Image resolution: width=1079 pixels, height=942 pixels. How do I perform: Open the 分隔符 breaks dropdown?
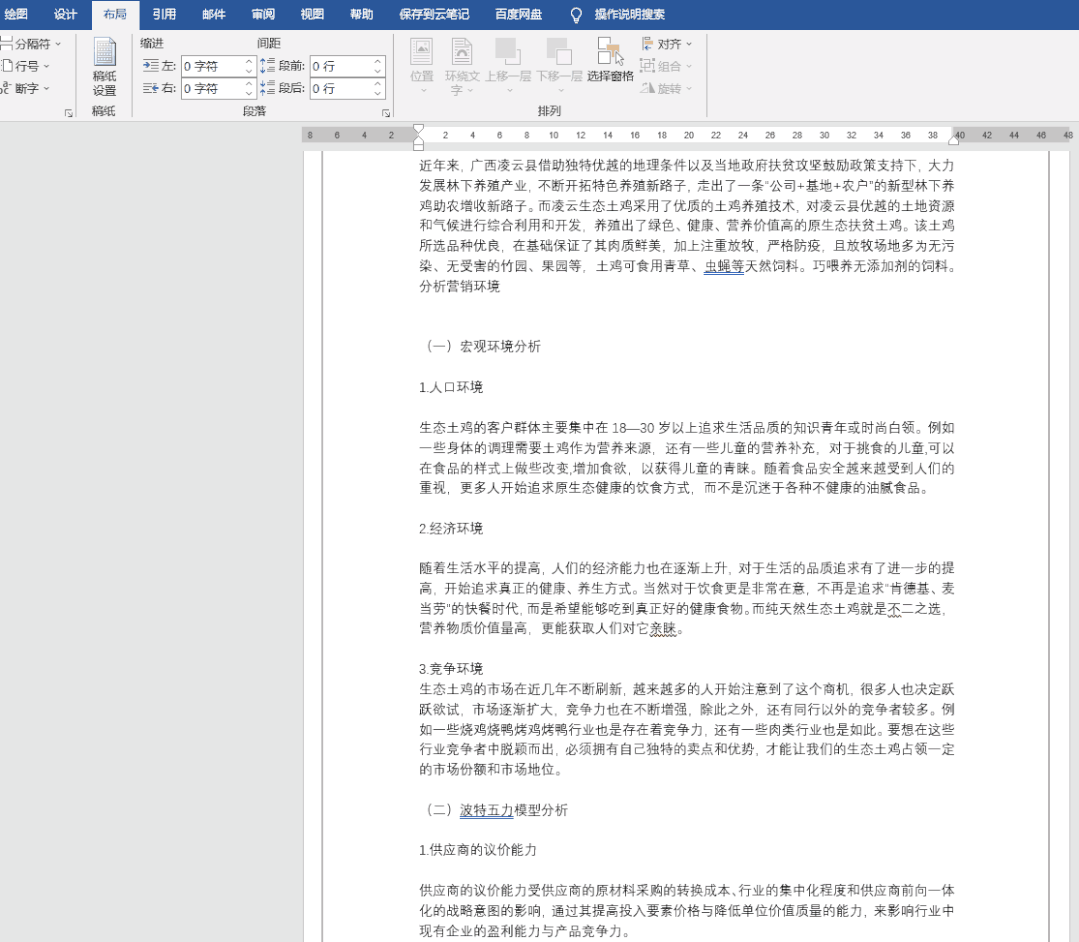click(31, 44)
